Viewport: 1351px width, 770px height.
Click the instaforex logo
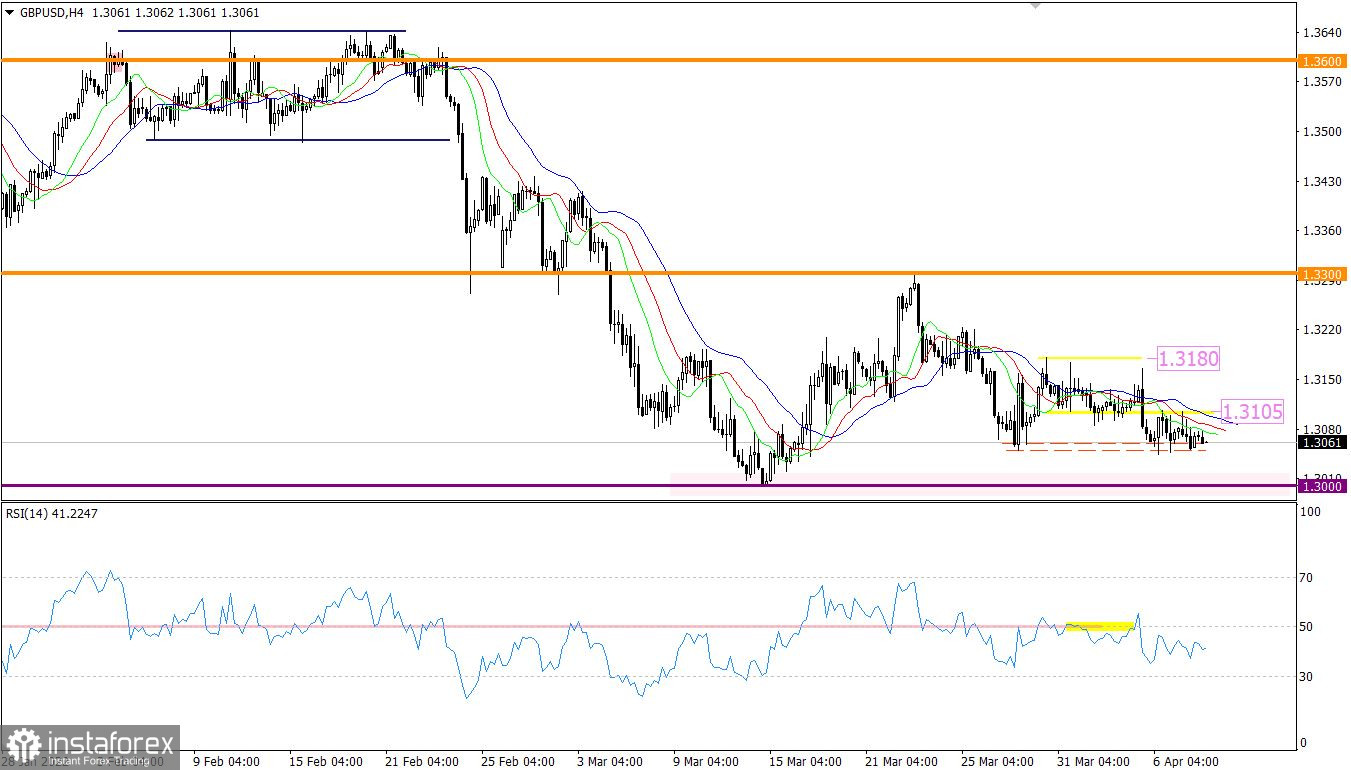pos(90,747)
